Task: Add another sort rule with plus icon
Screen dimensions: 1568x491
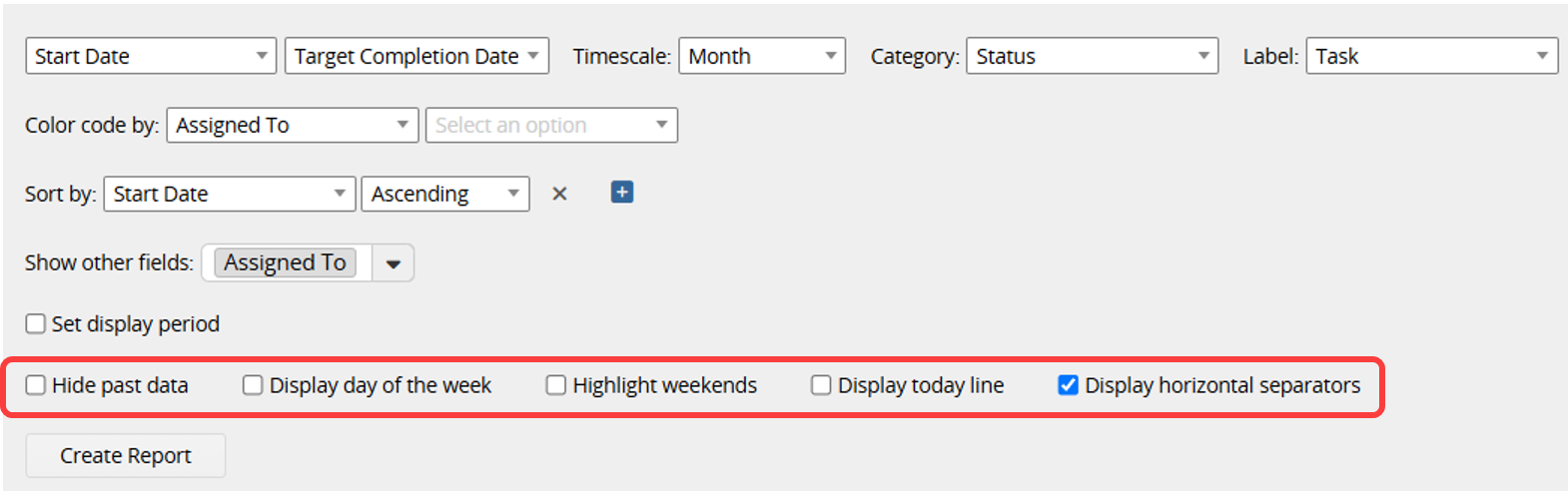Action: 622,193
